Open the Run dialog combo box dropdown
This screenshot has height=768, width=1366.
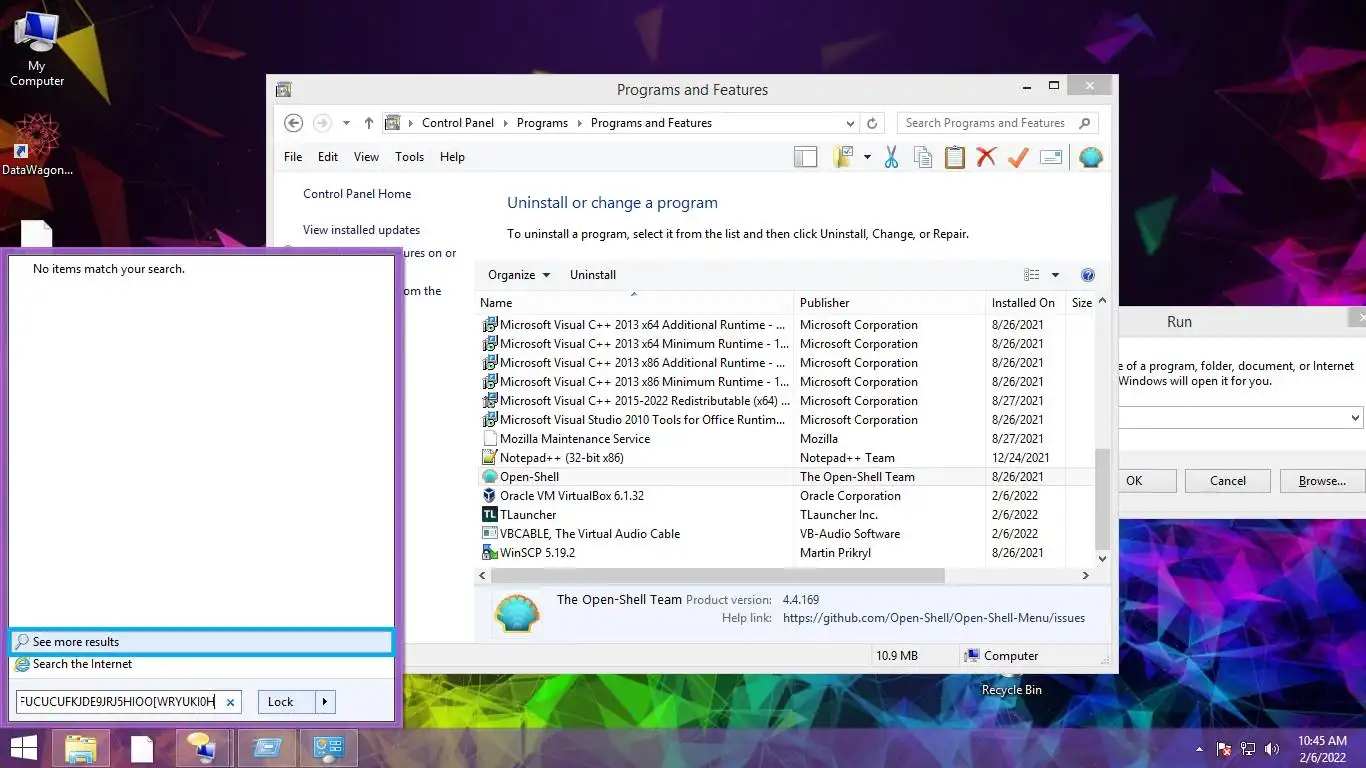pyautogui.click(x=1355, y=418)
